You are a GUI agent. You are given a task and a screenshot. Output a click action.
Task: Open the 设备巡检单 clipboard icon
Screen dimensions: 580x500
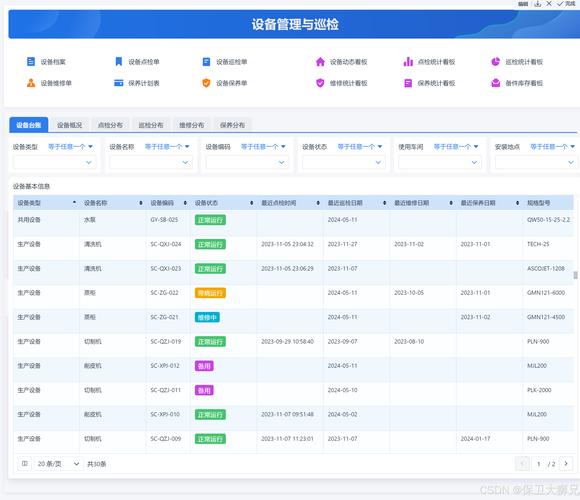tap(206, 61)
